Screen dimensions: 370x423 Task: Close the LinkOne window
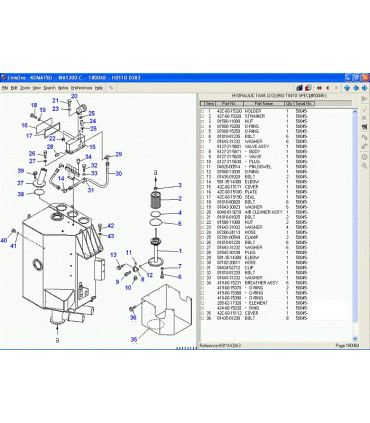click(365, 78)
